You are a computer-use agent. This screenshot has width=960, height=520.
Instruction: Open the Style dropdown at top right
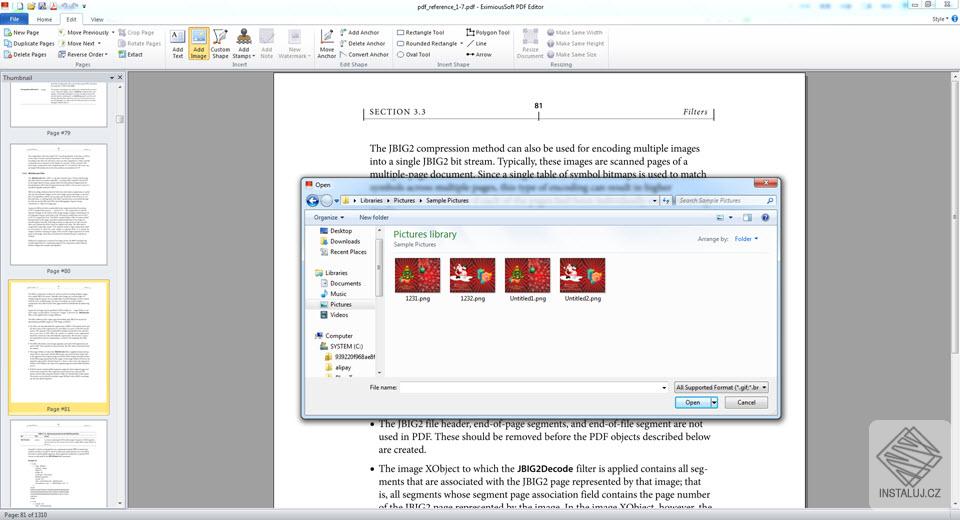pos(940,19)
